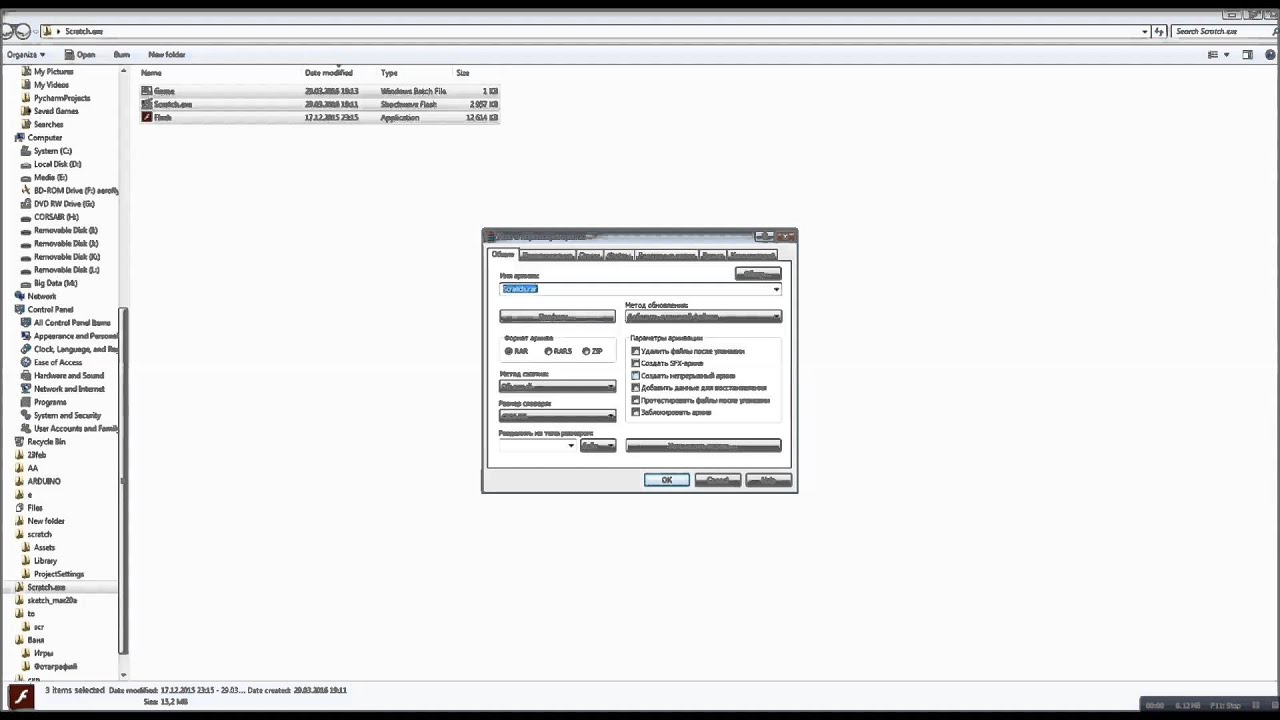This screenshot has height=720, width=1280.
Task: Toggle the preview pane icon
Action: (x=1247, y=55)
